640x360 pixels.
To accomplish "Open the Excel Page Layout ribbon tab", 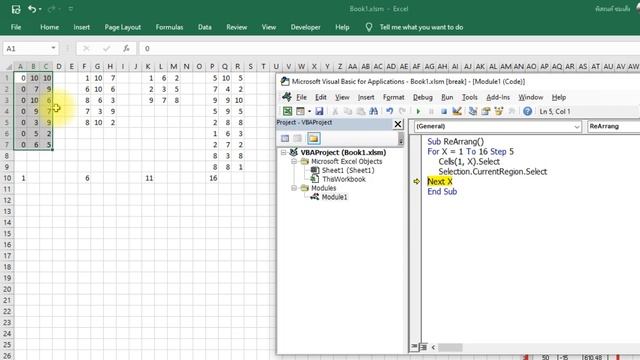I will [x=122, y=27].
